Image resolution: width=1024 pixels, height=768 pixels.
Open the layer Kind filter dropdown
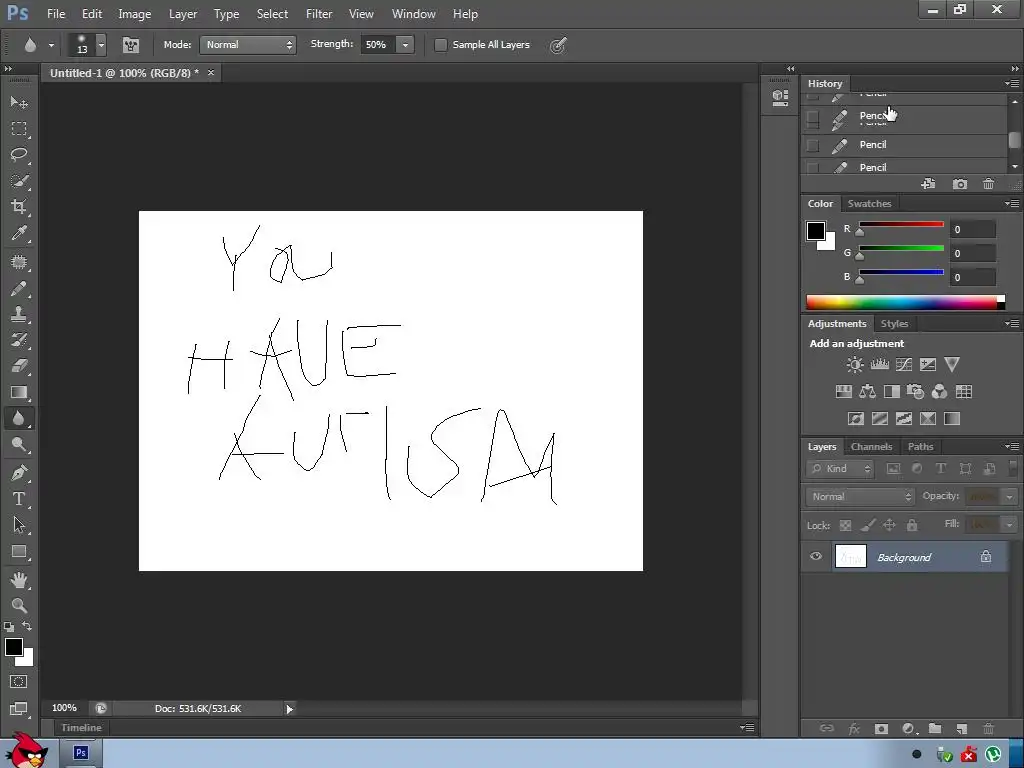point(841,468)
